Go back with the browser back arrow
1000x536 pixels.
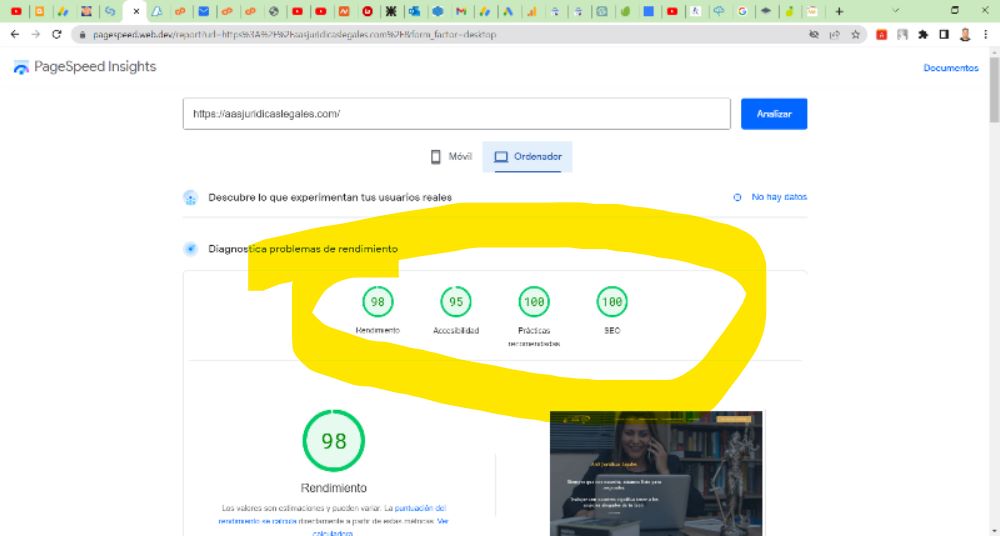14,34
